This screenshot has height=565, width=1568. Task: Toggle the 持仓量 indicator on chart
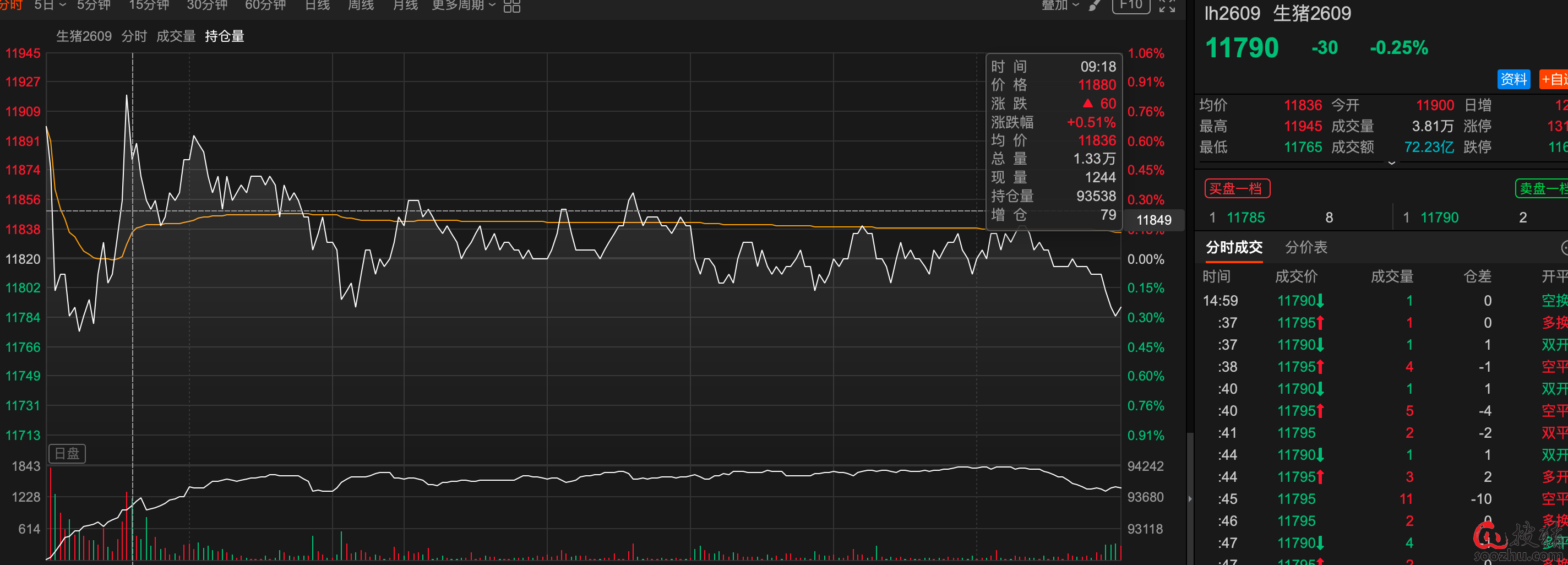click(x=224, y=36)
